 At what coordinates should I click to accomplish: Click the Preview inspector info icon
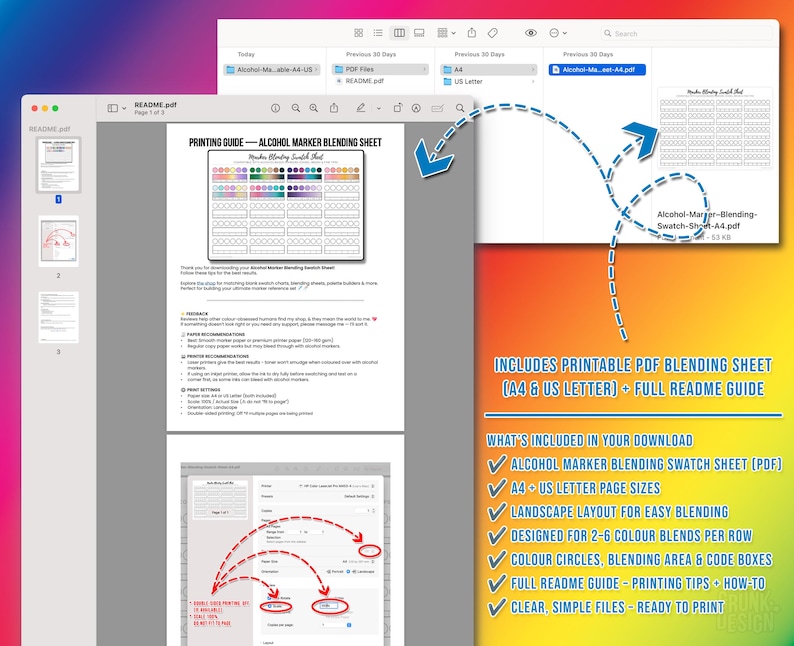coord(275,108)
